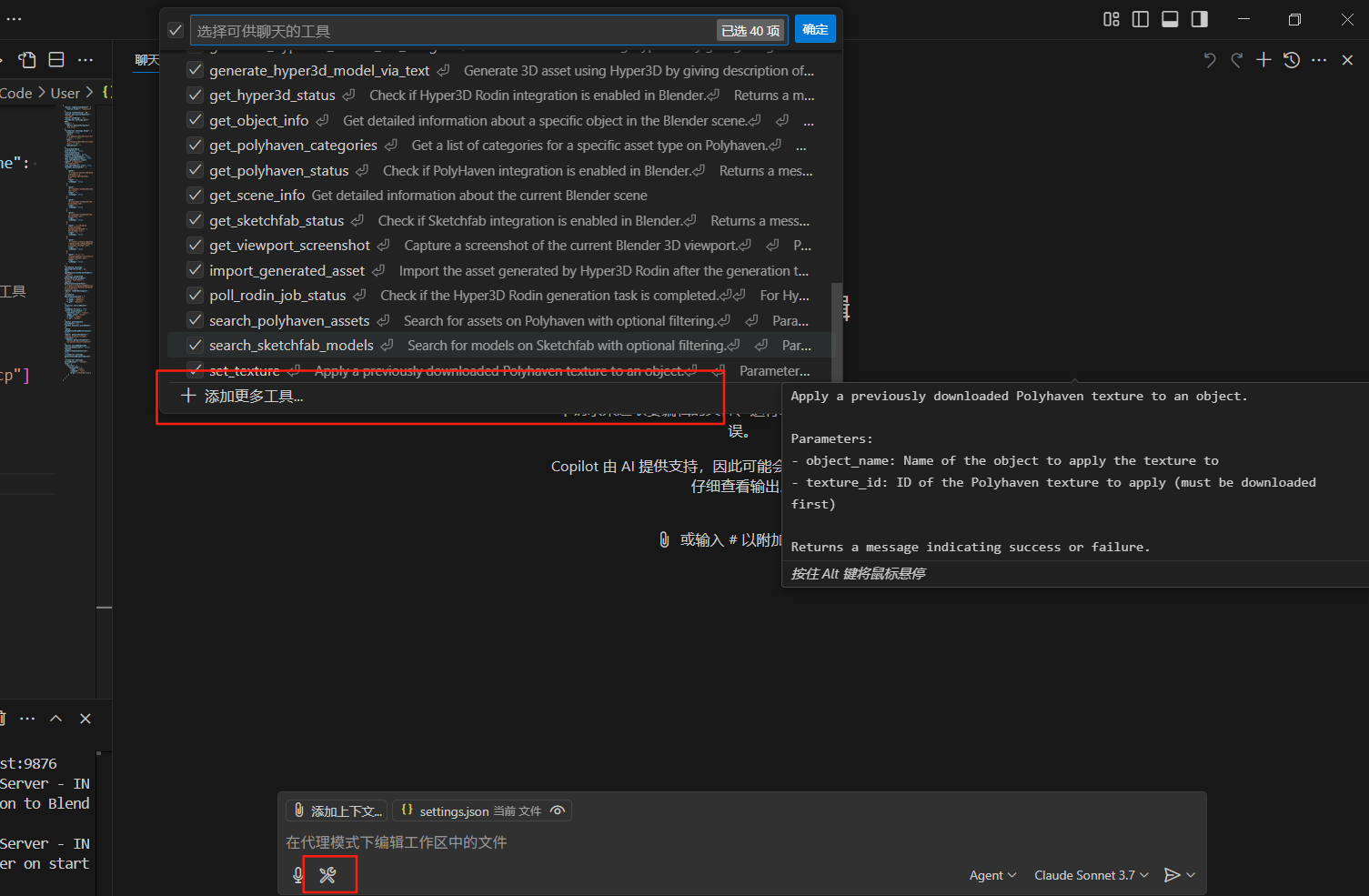
Task: Uncheck search_sketchfab_models tool
Action: (x=195, y=345)
